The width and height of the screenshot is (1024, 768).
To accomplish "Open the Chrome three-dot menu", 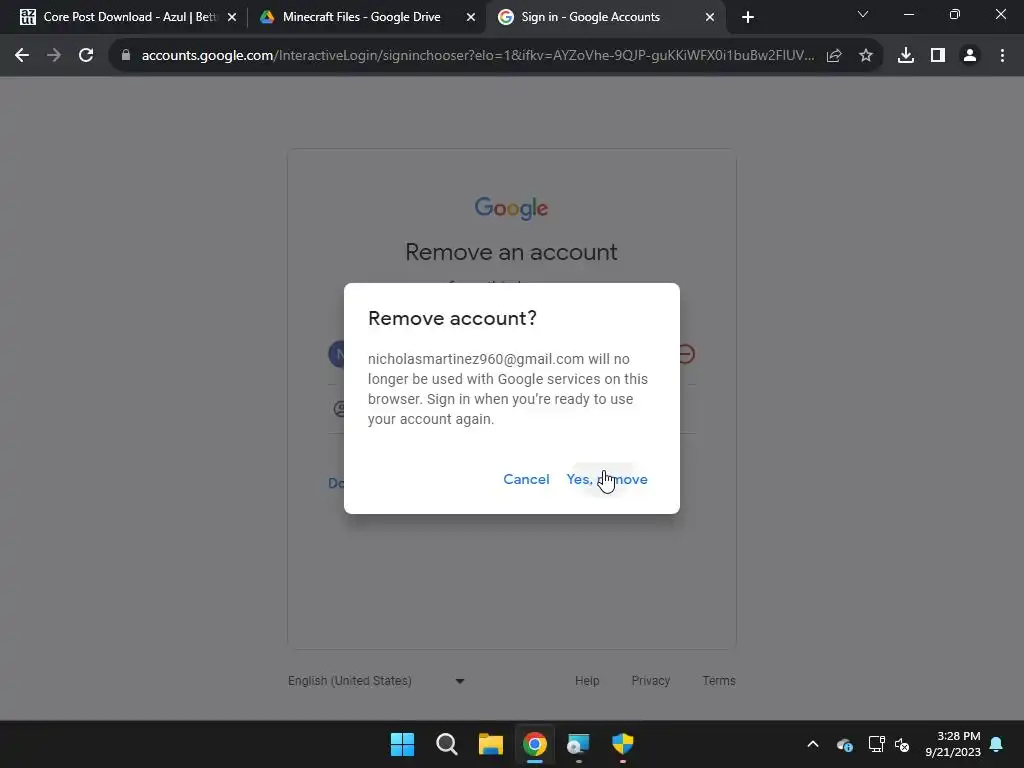I will click(x=1002, y=56).
